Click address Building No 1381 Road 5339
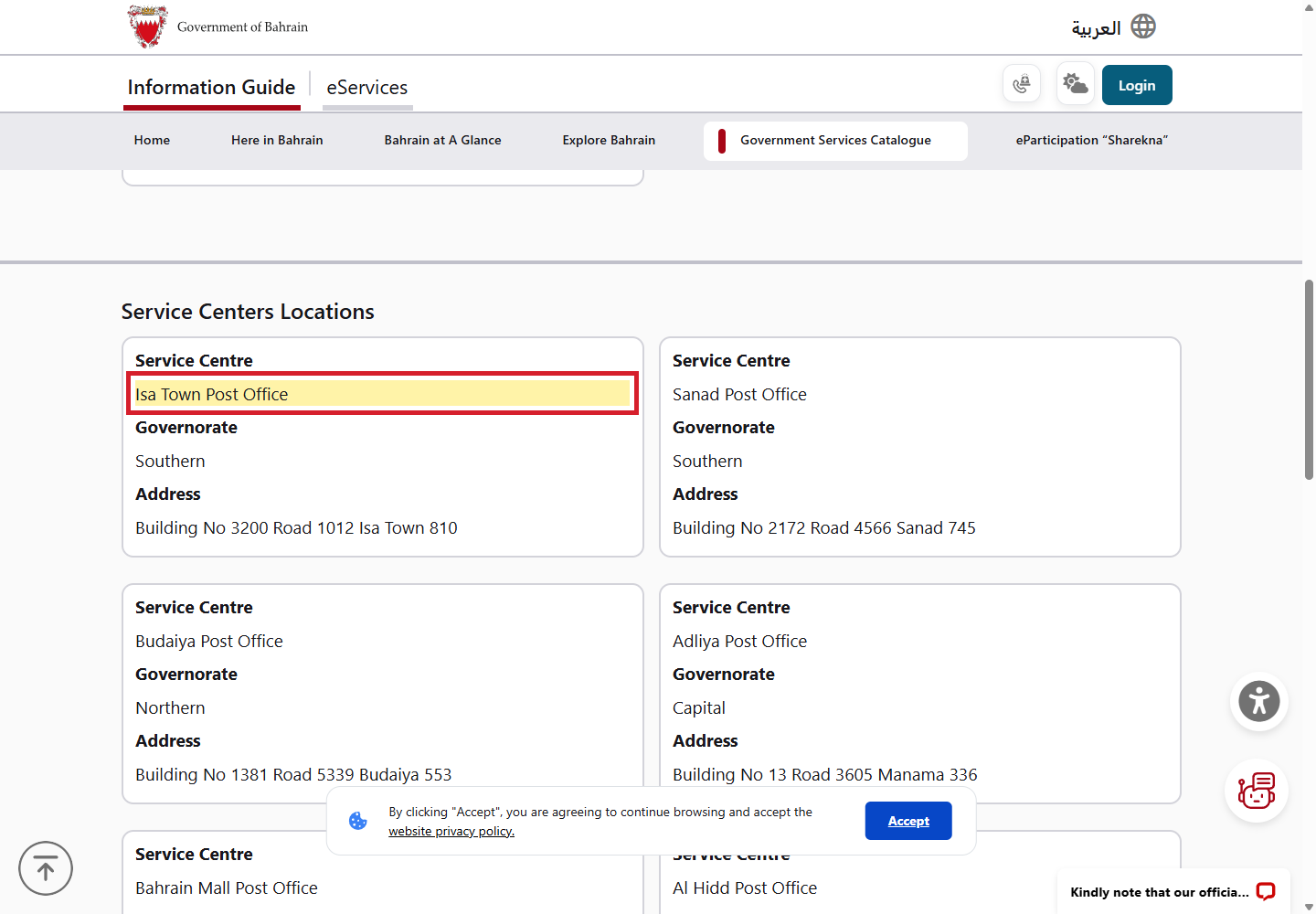Viewport: 1316px width, 914px height. pyautogui.click(x=293, y=774)
